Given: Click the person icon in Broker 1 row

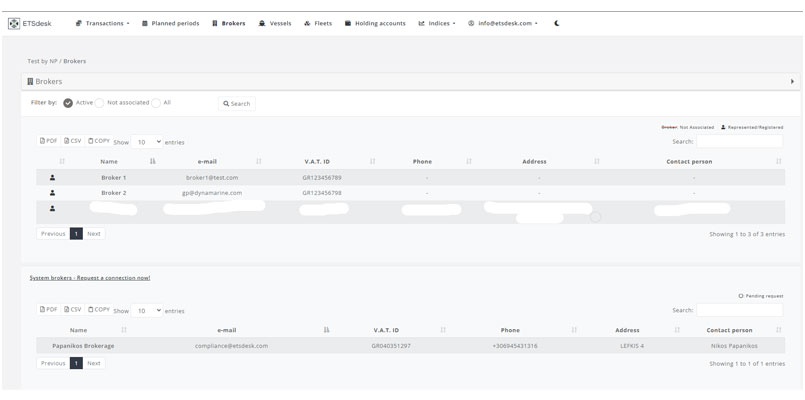Looking at the screenshot, I should point(52,177).
